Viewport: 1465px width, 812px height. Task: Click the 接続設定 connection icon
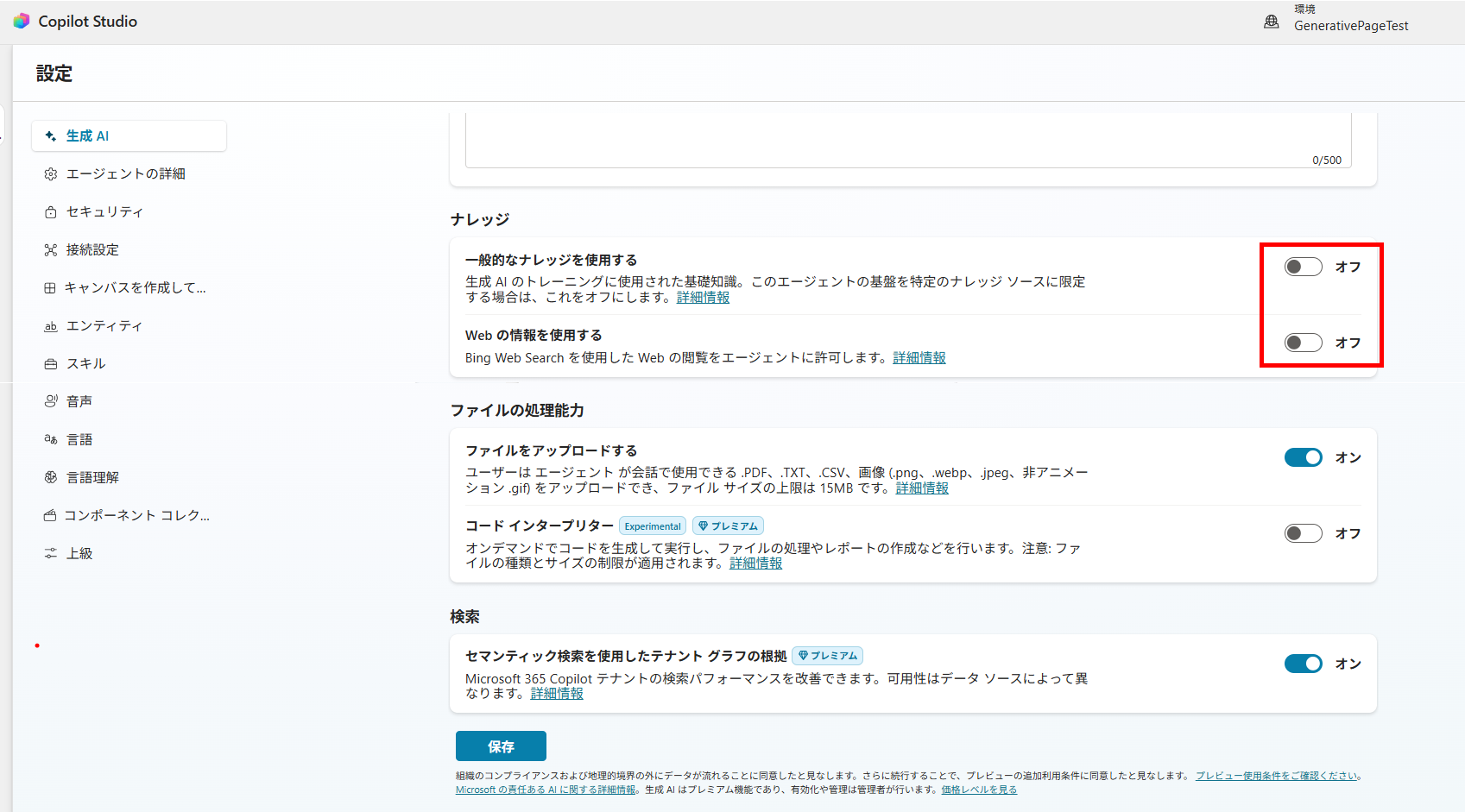pyautogui.click(x=51, y=250)
